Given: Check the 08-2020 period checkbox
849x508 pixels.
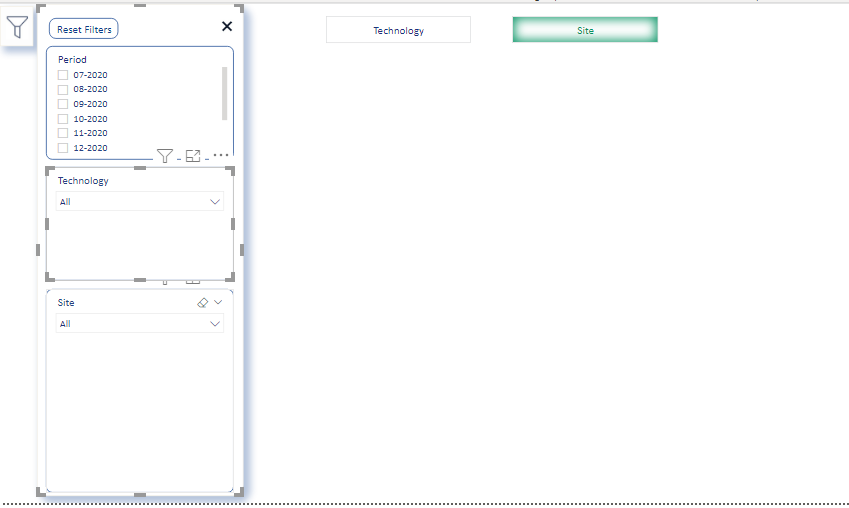Looking at the screenshot, I should pos(63,89).
